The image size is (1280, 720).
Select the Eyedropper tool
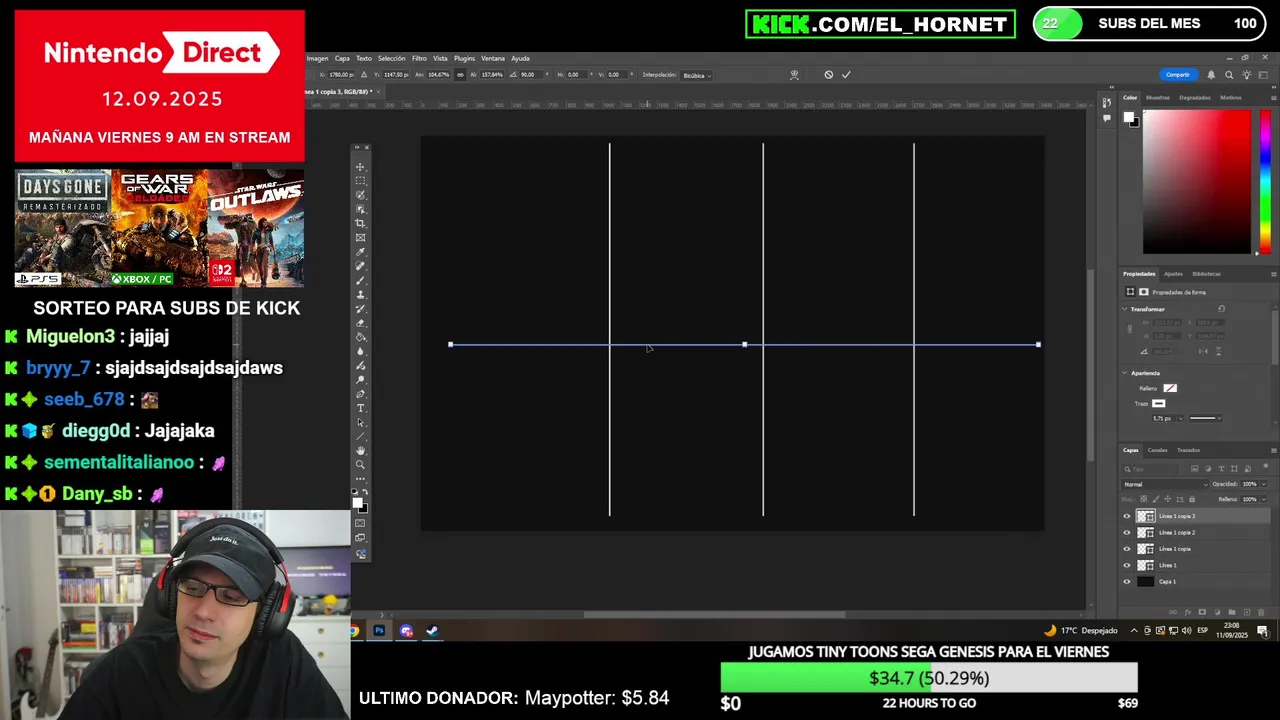[x=360, y=252]
